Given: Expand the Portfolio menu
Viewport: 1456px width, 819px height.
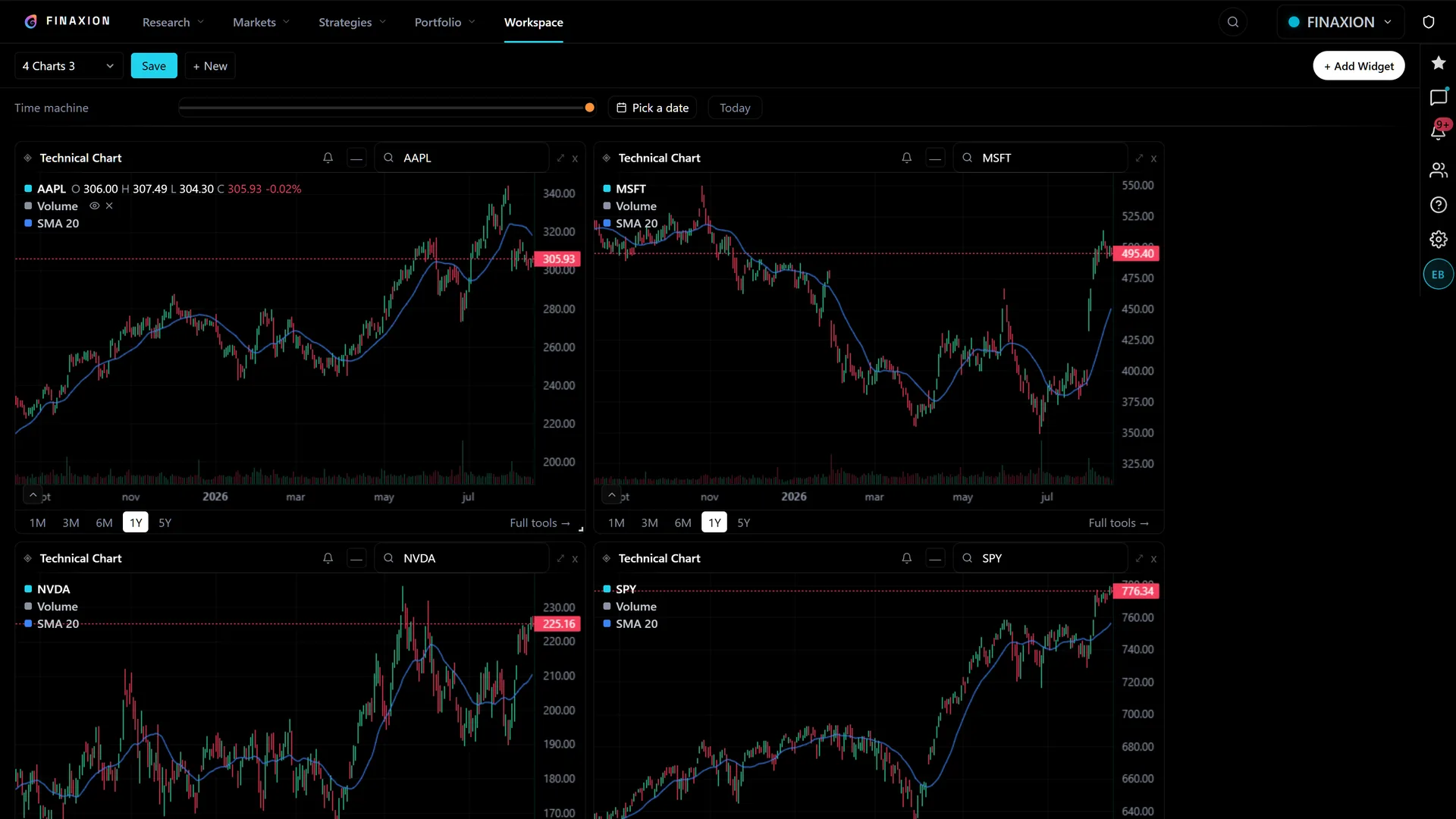Looking at the screenshot, I should click(x=444, y=22).
